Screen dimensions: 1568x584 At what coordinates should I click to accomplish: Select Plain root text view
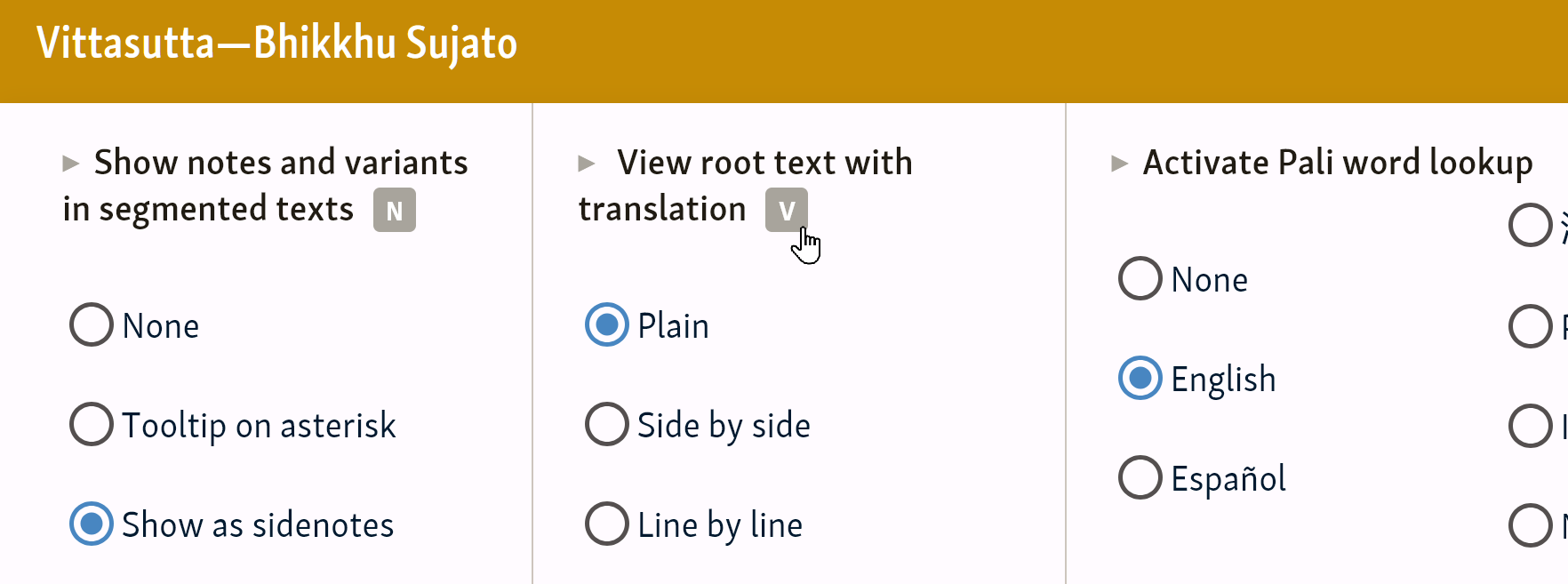pyautogui.click(x=607, y=325)
